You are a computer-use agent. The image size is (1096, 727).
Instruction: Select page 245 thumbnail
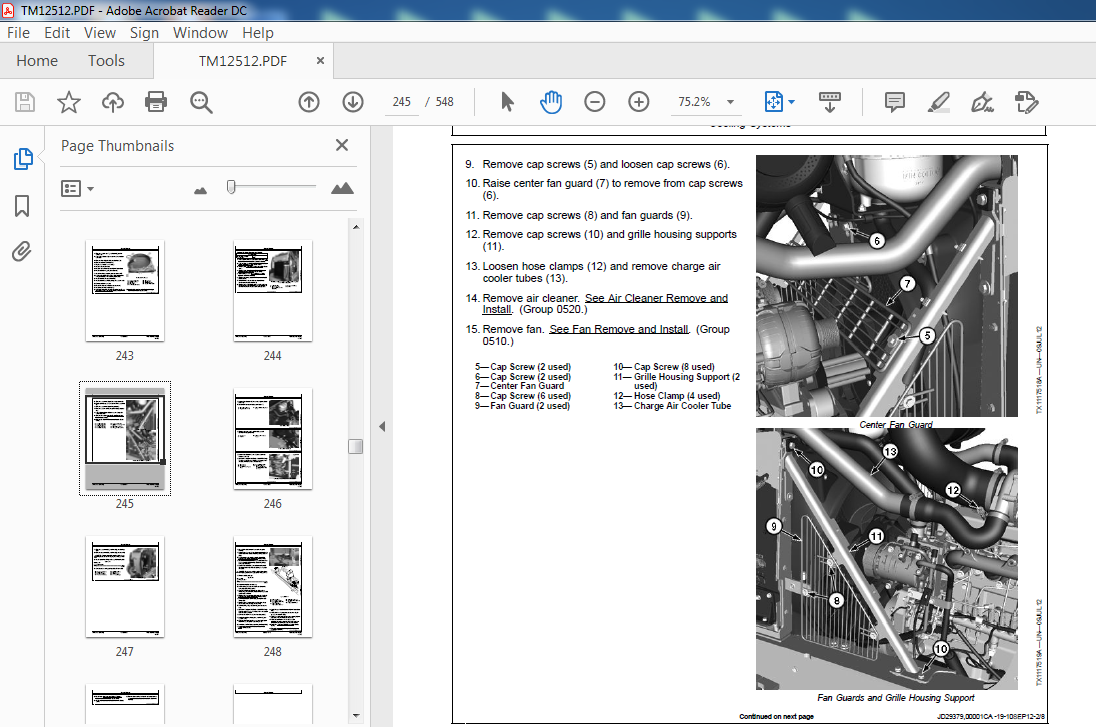[125, 438]
